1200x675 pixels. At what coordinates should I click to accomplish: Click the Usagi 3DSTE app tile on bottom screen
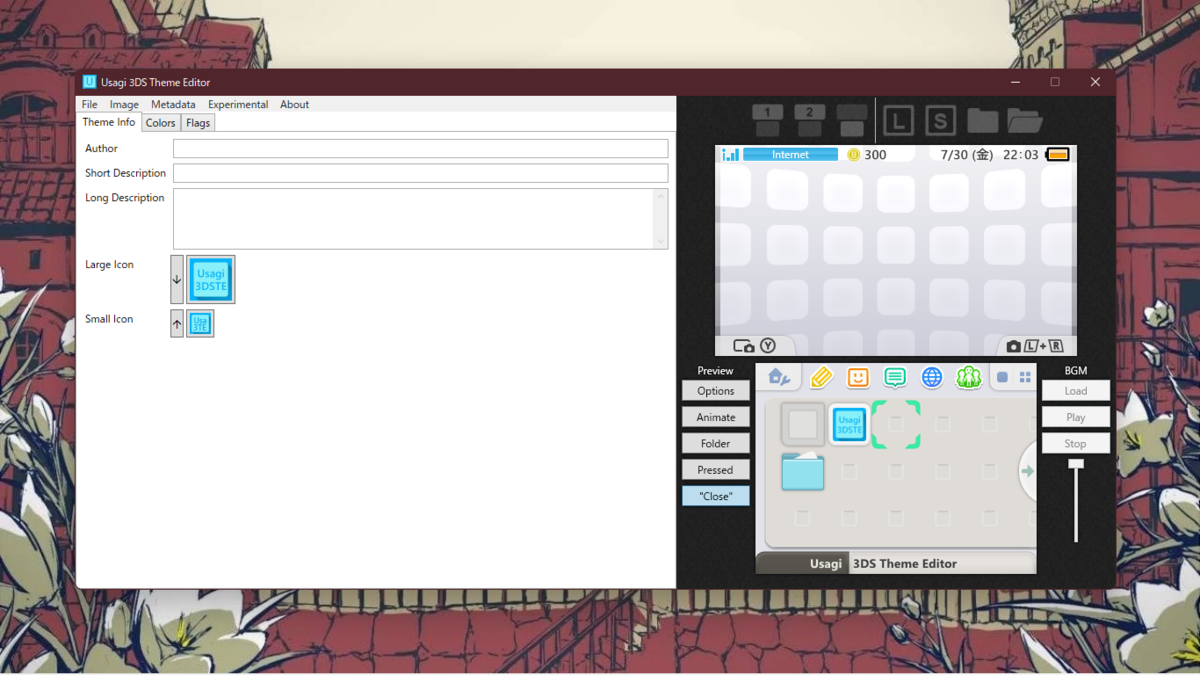[x=849, y=424]
